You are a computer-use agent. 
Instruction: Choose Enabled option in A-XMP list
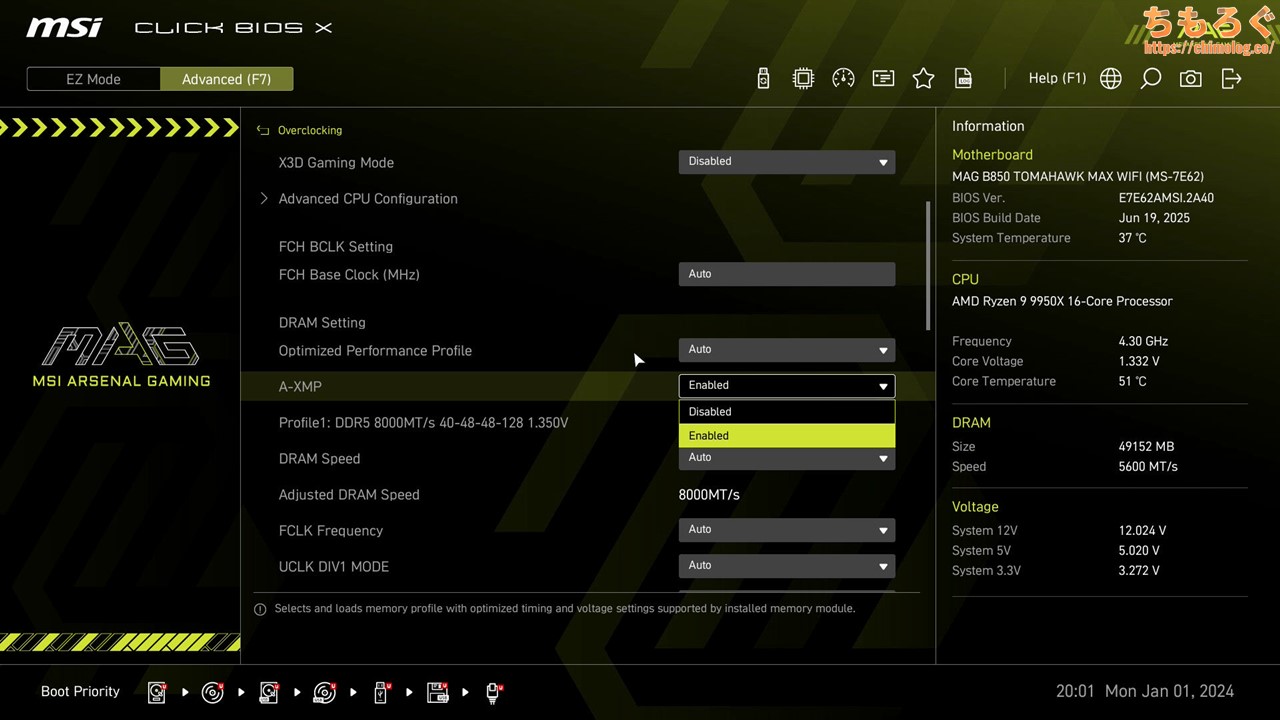[x=786, y=436]
